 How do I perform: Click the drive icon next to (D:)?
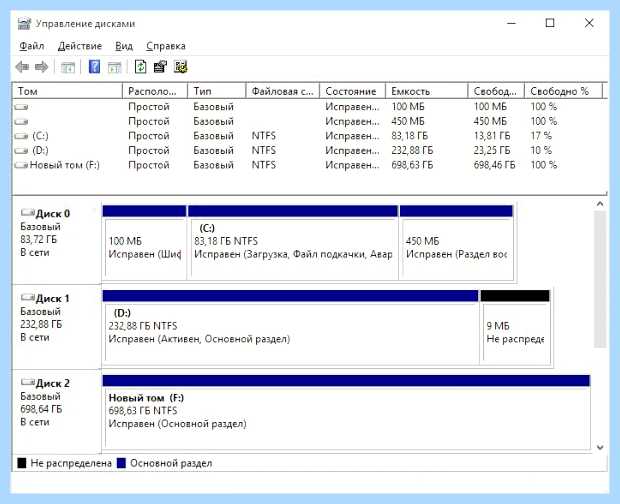click(21, 151)
